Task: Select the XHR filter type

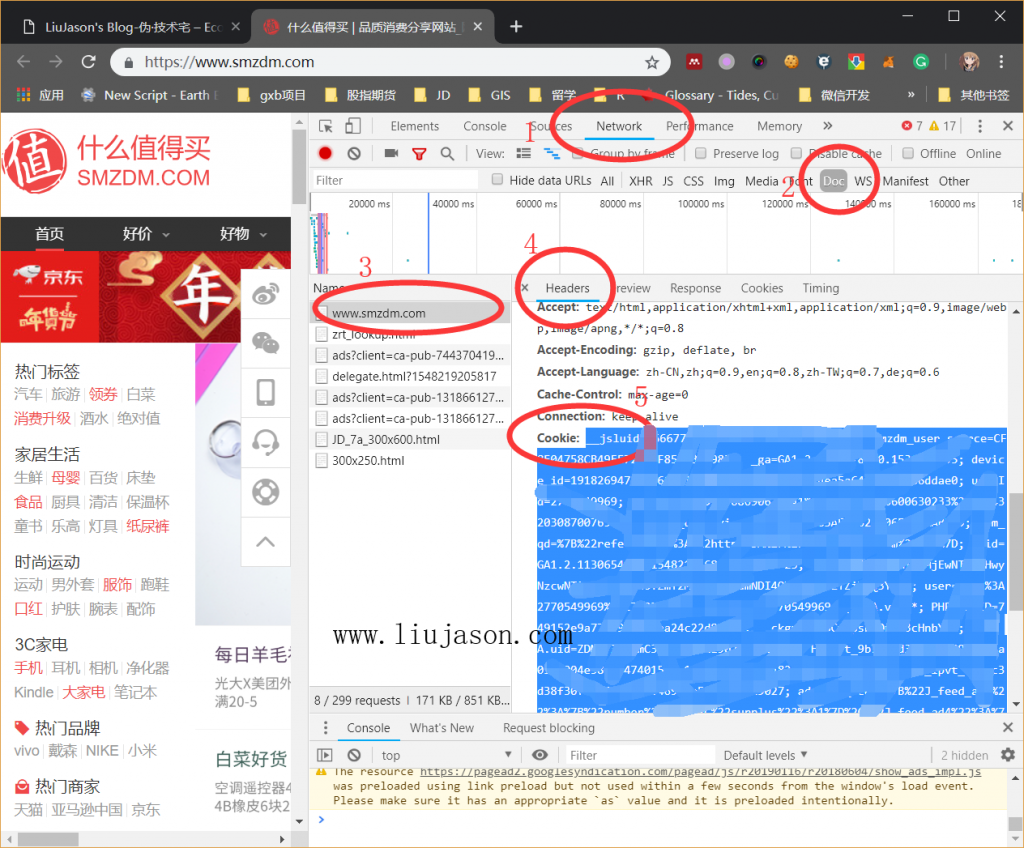Action: coord(641,181)
